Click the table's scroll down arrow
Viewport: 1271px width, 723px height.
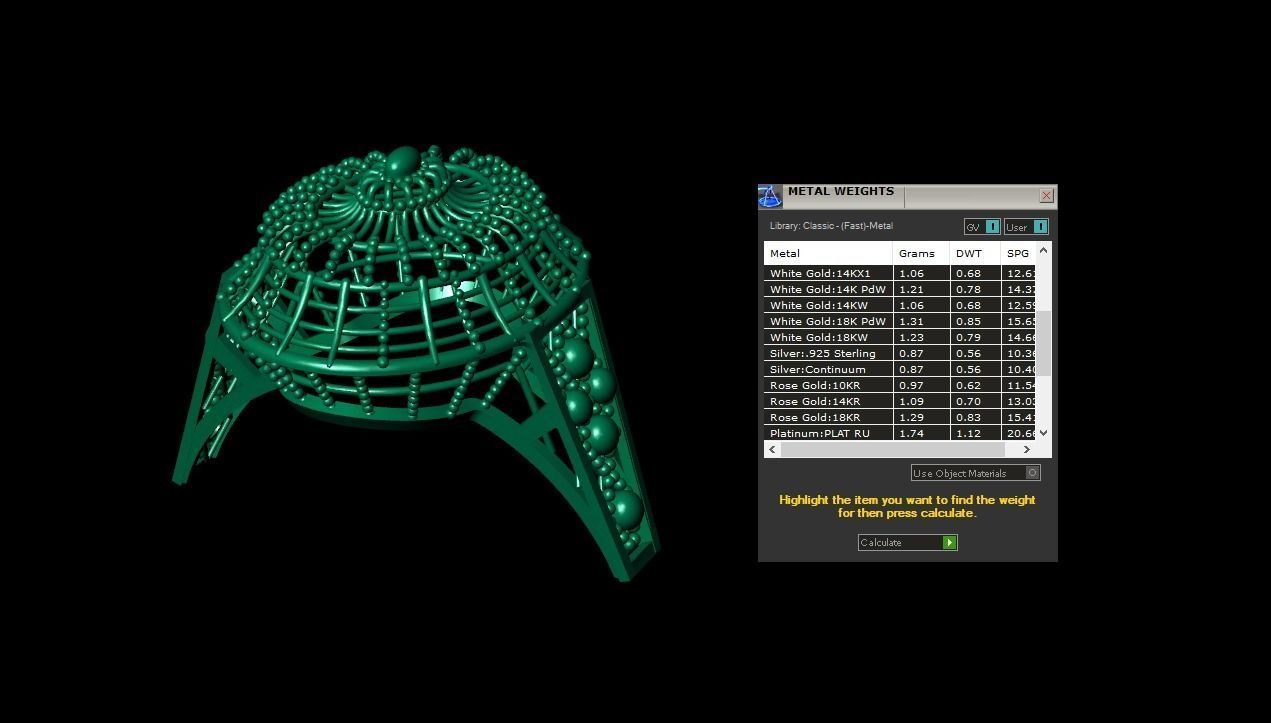(x=1044, y=433)
